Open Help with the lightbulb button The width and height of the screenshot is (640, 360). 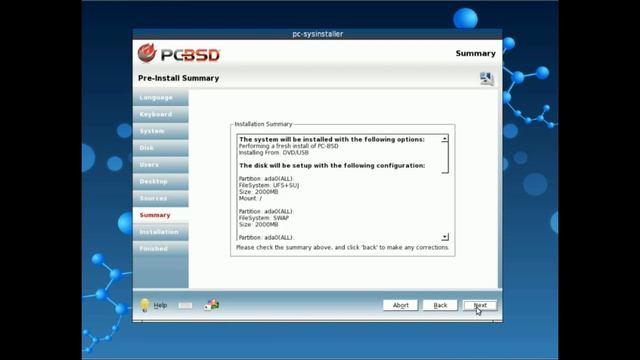click(153, 305)
